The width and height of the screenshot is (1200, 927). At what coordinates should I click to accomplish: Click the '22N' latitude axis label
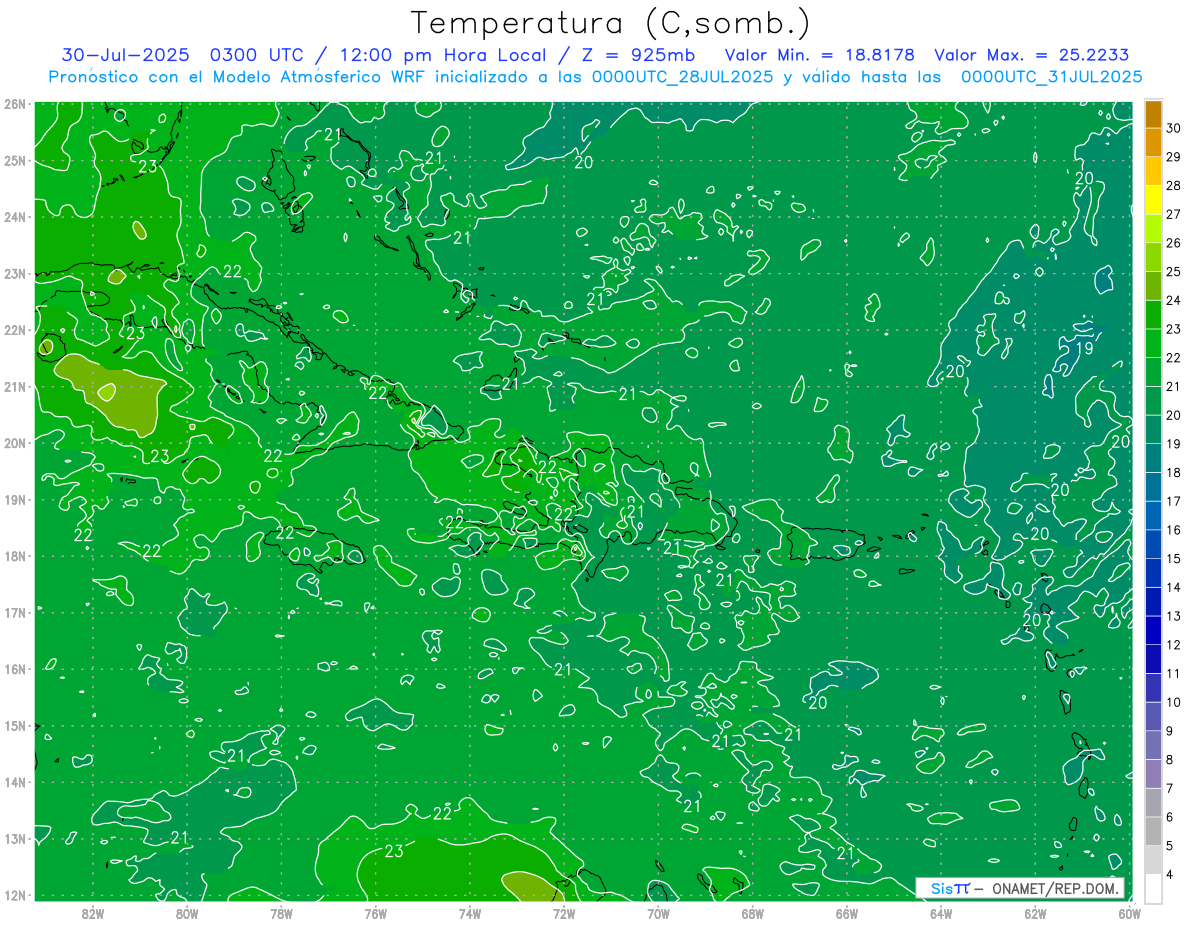pyautogui.click(x=15, y=330)
